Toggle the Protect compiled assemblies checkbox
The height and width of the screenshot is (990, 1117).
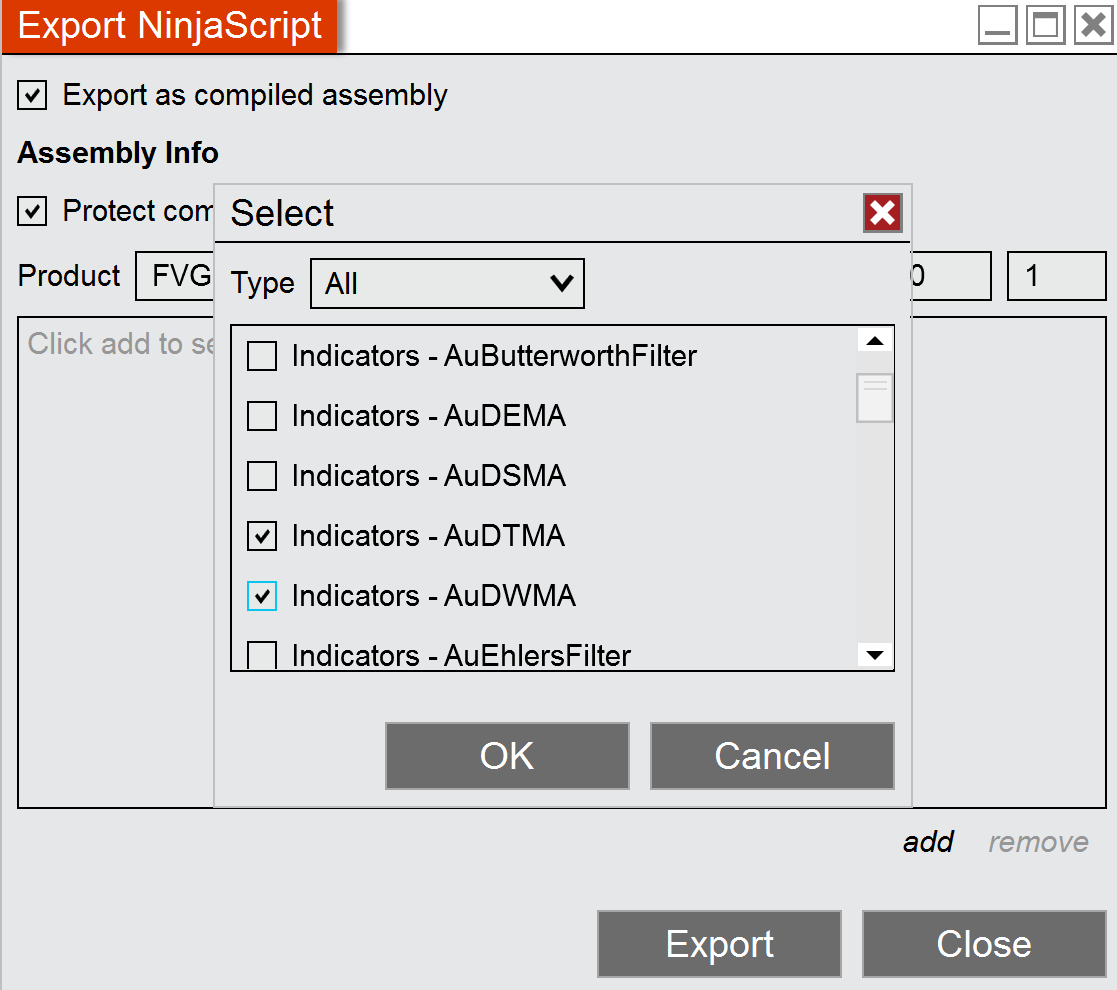(x=32, y=212)
